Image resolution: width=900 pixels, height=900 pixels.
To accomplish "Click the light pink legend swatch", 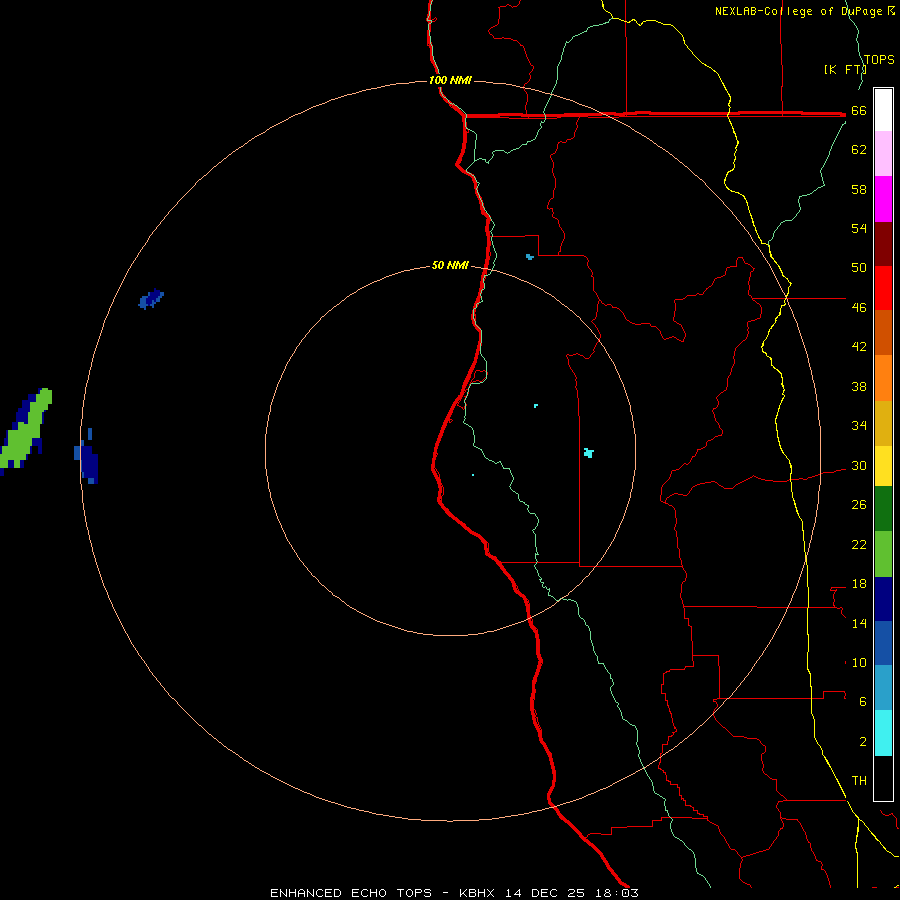I will pos(883,153).
